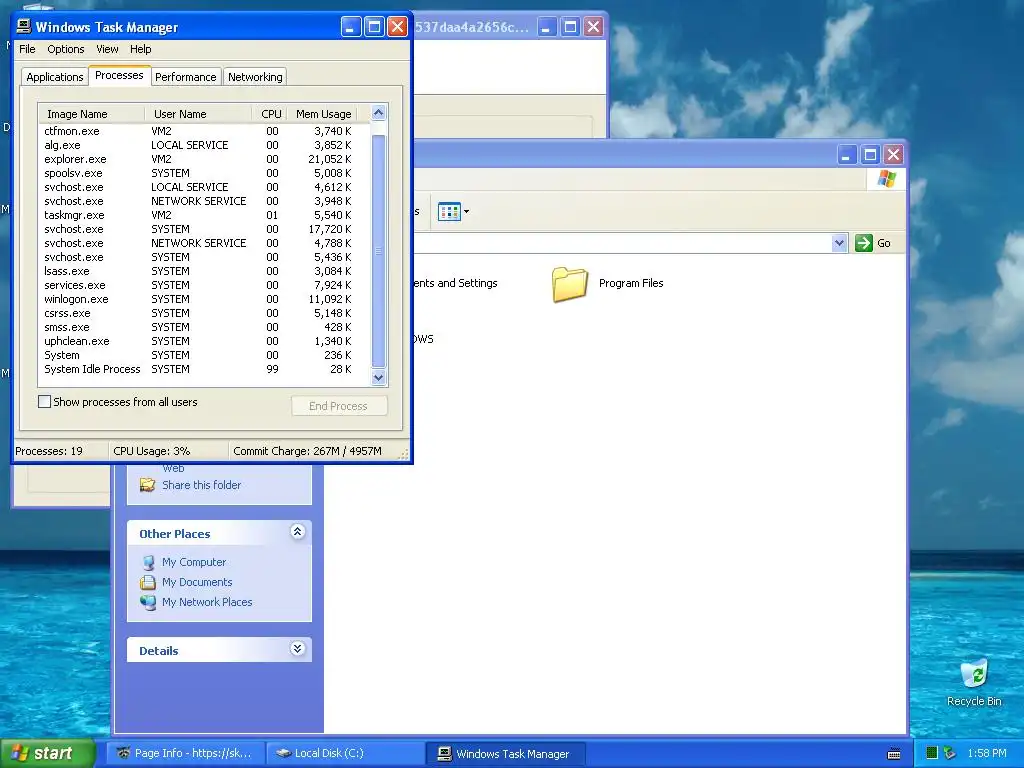
Task: Sort by the User Name column header
Action: point(198,114)
